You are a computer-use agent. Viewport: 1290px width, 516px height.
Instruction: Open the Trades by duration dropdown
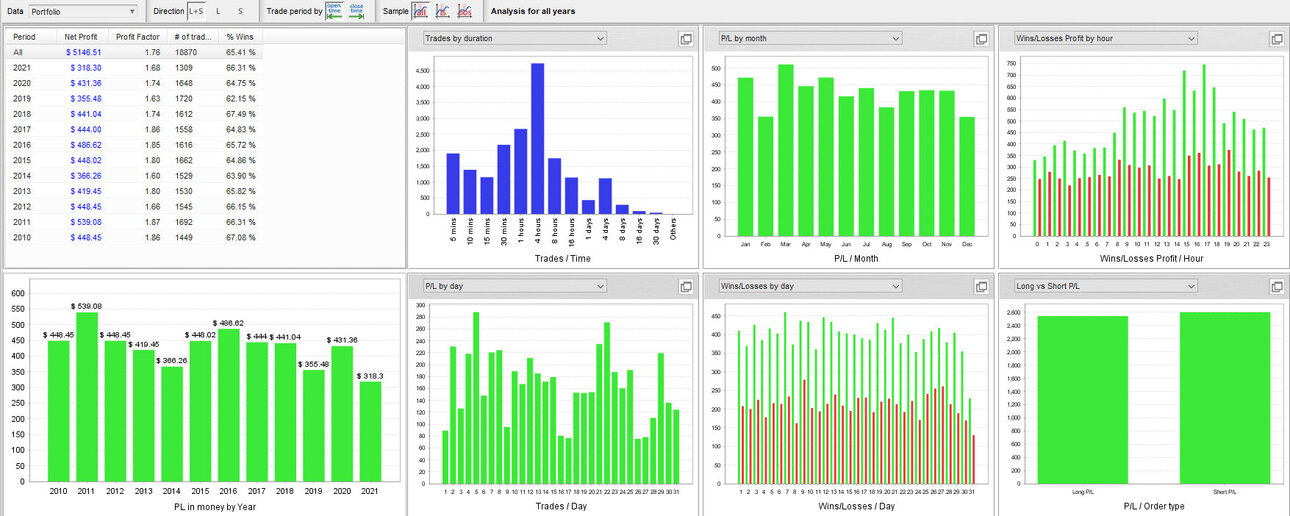514,38
